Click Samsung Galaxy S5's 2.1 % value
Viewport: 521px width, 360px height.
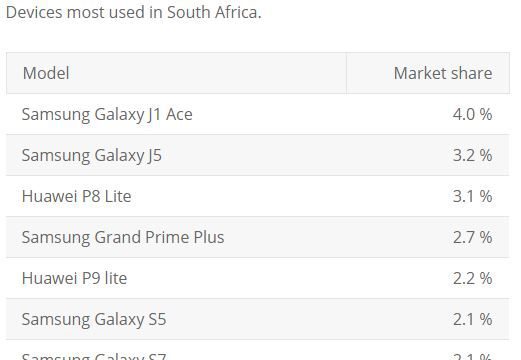tap(472, 319)
